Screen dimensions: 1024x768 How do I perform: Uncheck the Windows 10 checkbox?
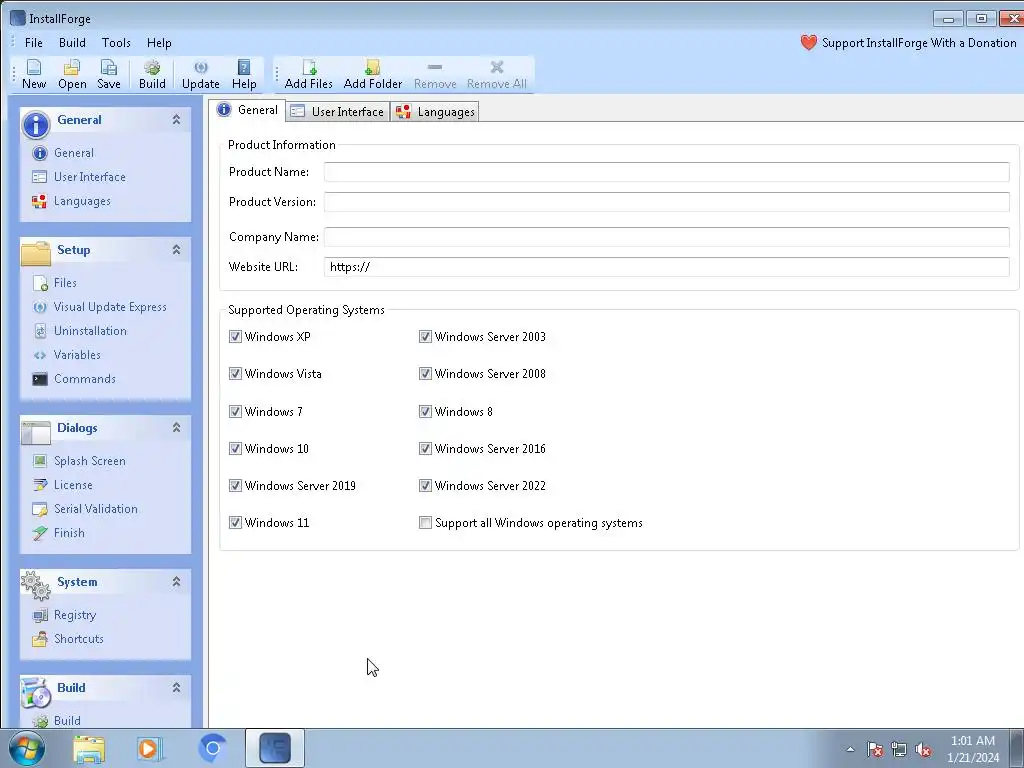(x=235, y=449)
